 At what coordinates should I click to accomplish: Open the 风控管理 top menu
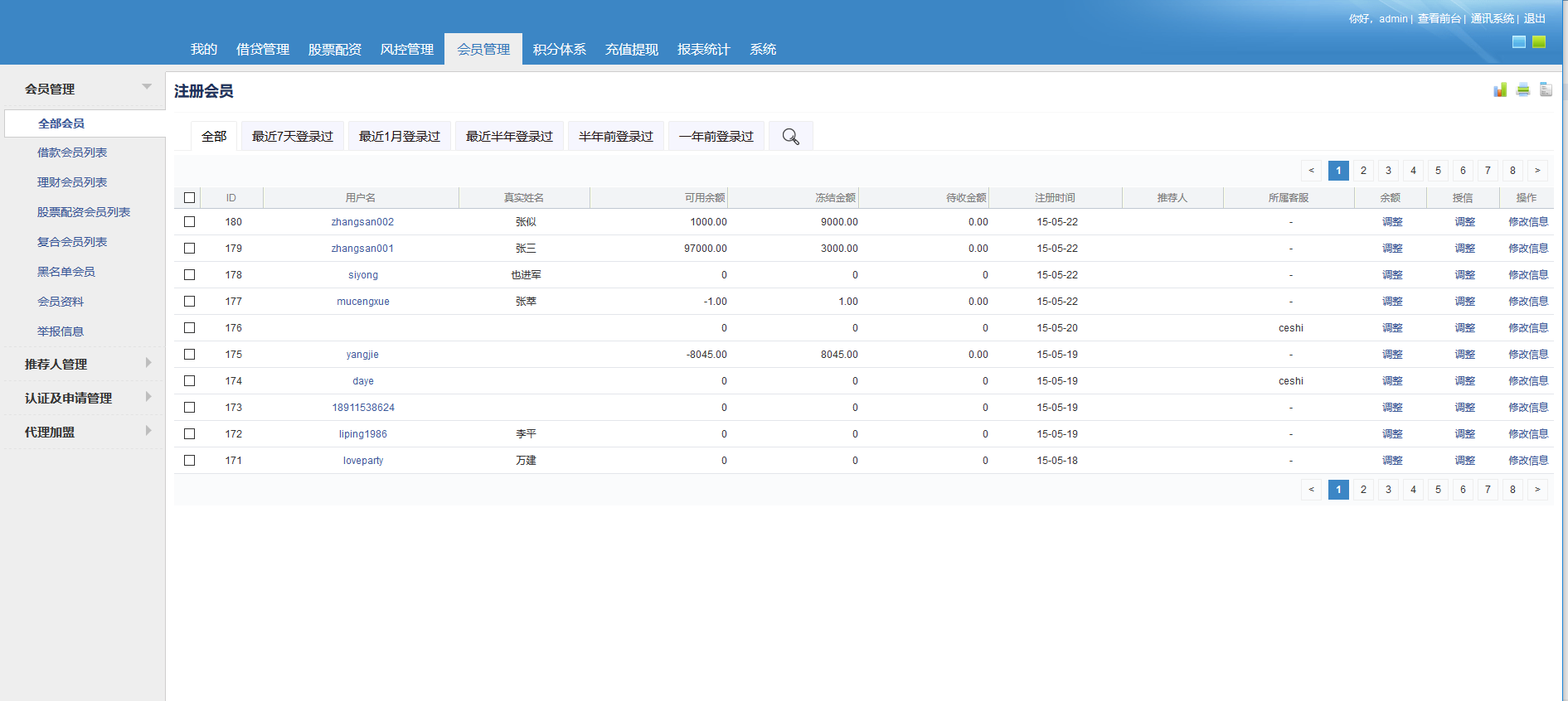pyautogui.click(x=406, y=50)
